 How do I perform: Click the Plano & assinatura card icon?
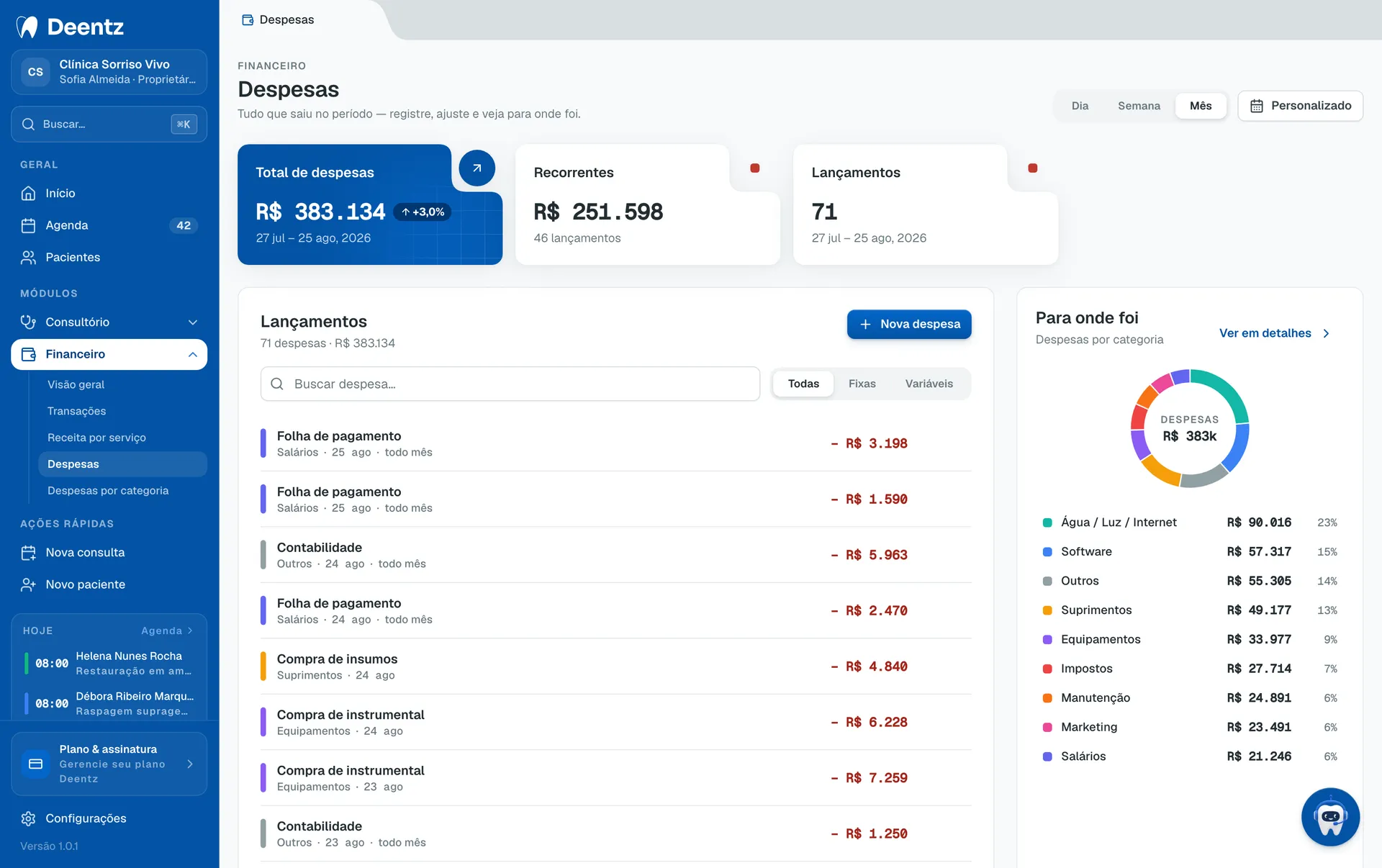tap(35, 764)
